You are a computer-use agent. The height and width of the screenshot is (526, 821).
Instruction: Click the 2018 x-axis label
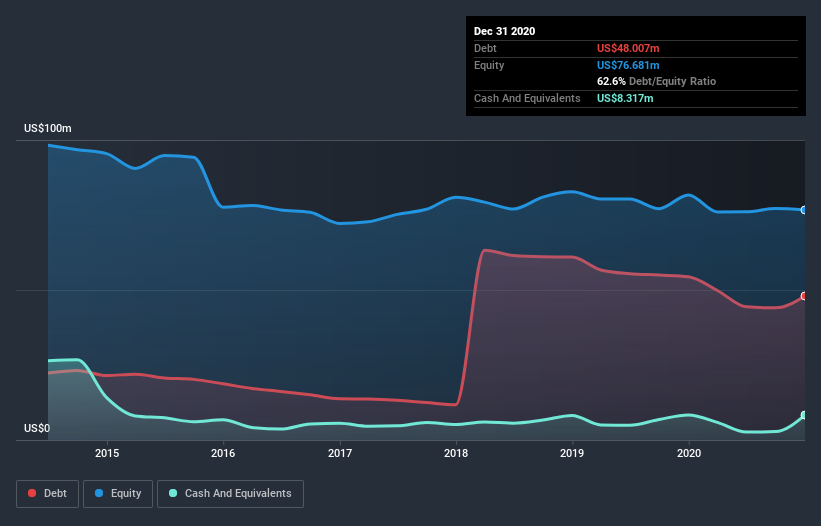[x=456, y=453]
